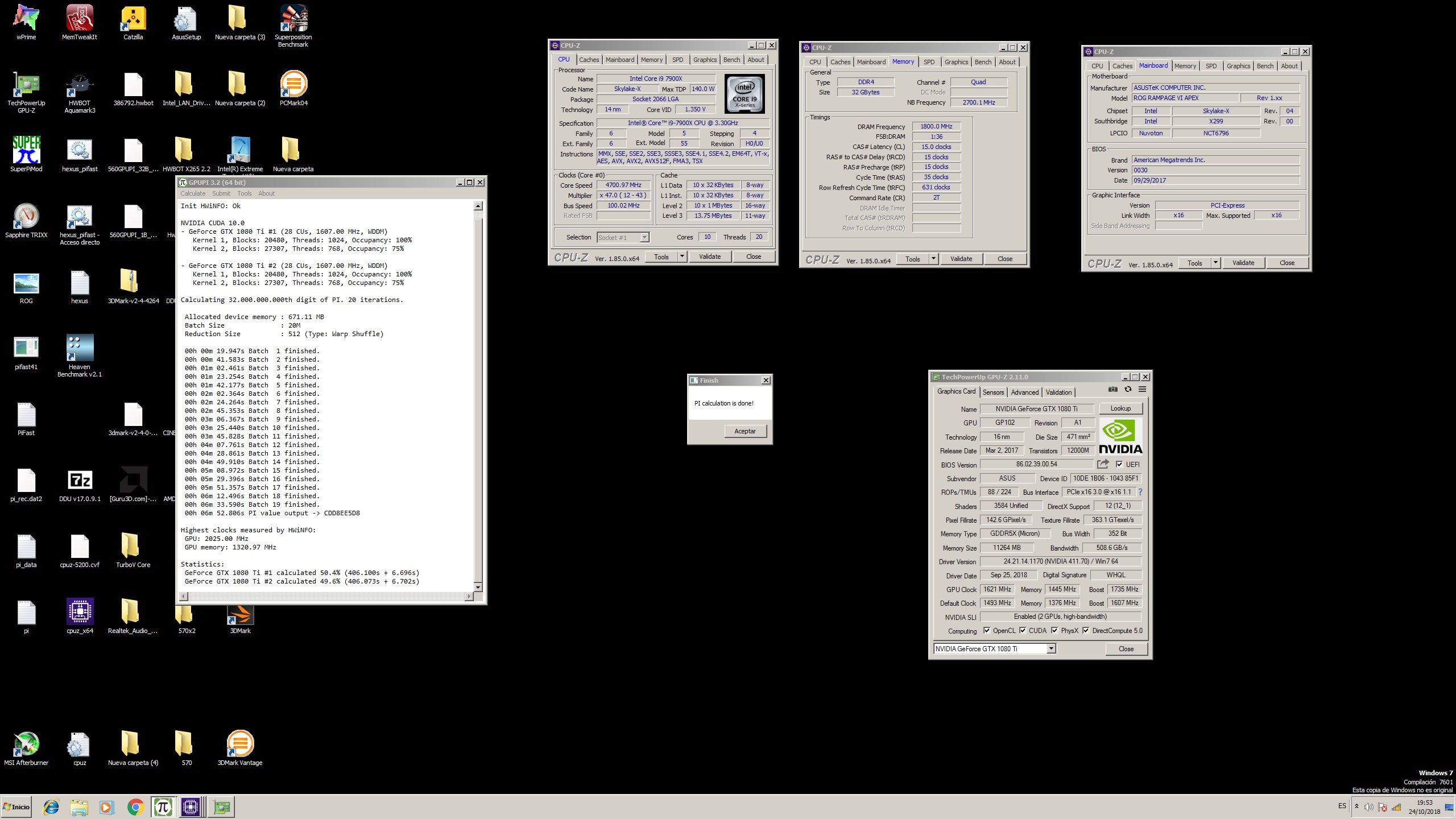Click Google Chrome in the taskbar
This screenshot has height=819, width=1456.
point(135,806)
